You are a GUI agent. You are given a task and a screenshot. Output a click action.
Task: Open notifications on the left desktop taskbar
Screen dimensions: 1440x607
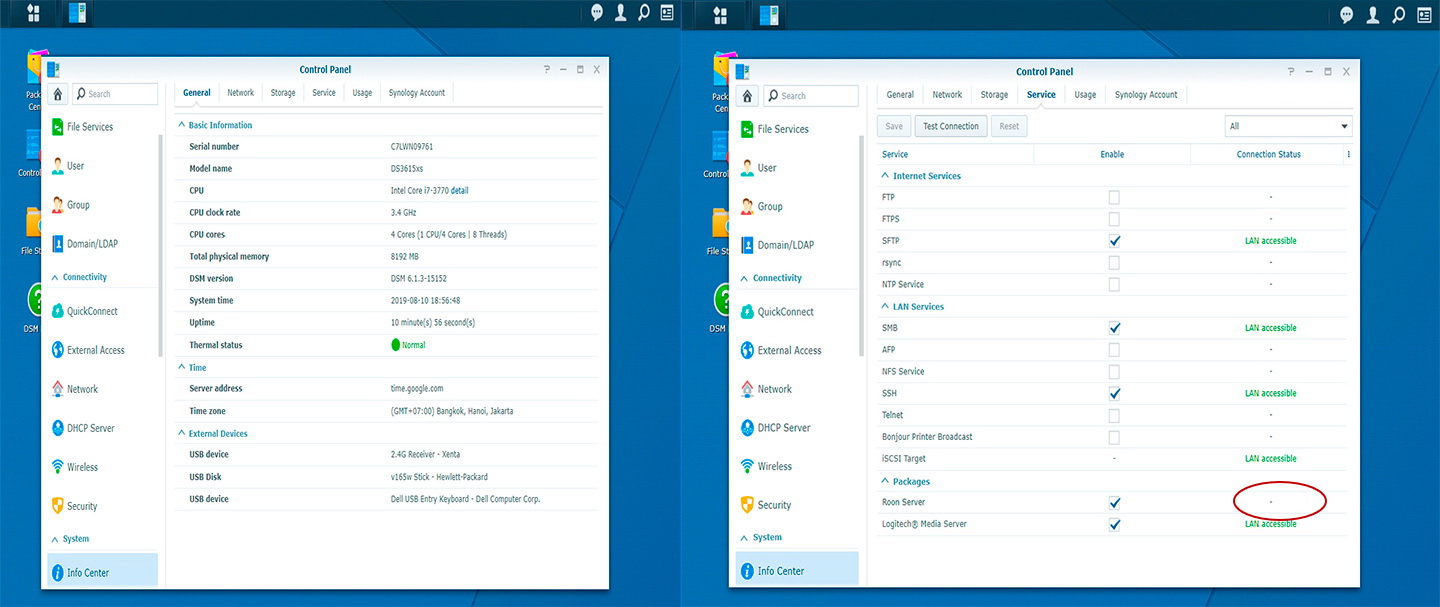[597, 13]
